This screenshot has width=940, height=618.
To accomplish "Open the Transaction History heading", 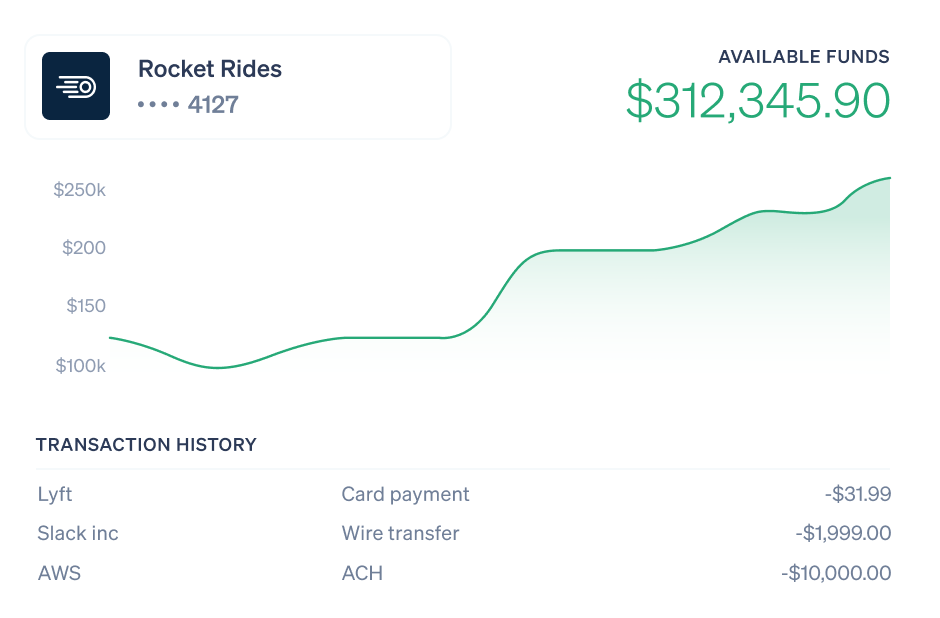I will point(146,445).
